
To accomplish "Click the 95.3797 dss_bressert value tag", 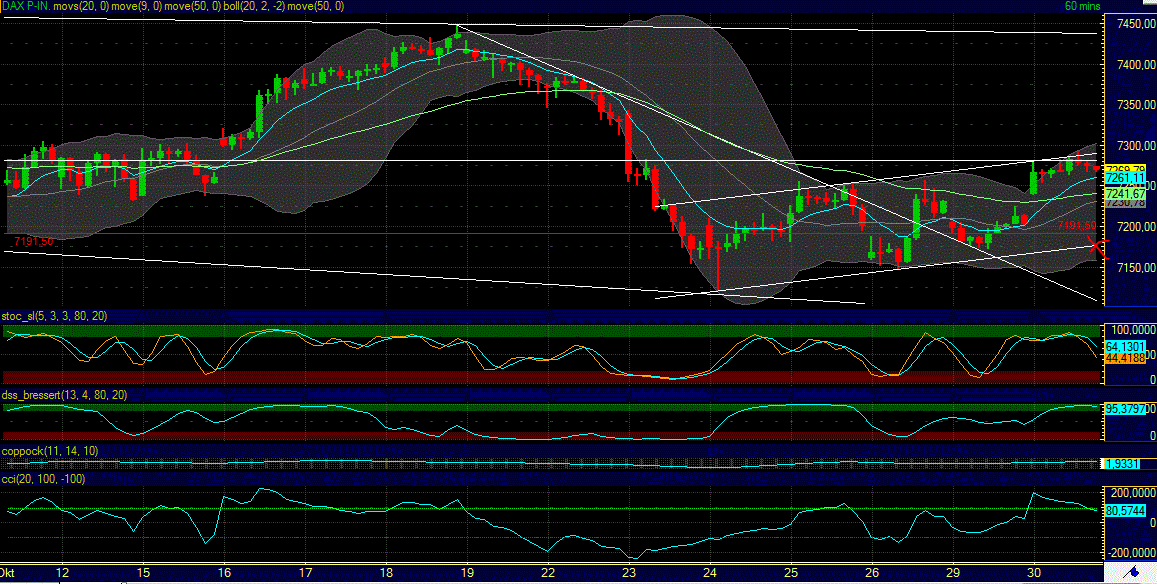I will pyautogui.click(x=1124, y=407).
